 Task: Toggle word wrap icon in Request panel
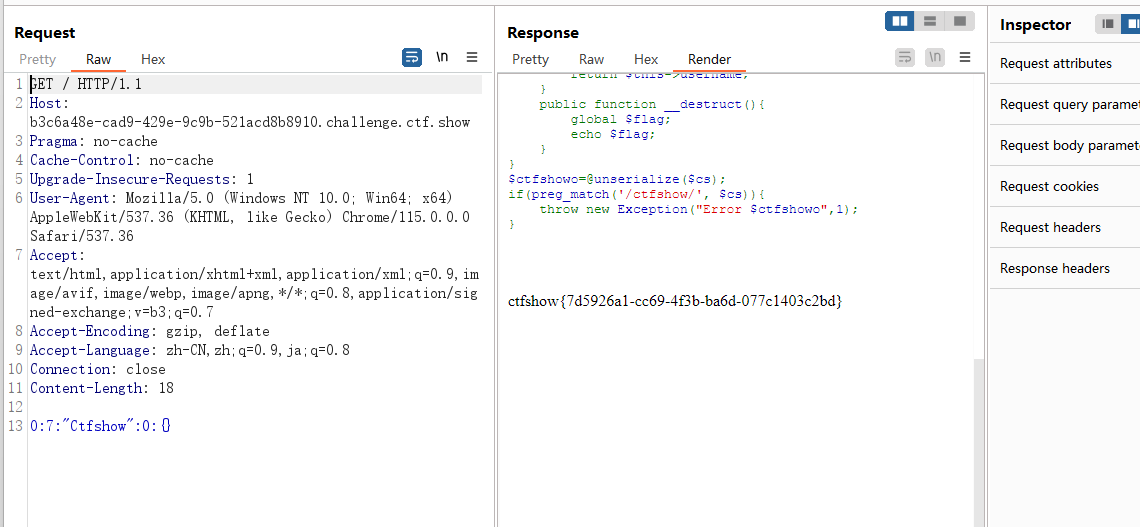pyautogui.click(x=412, y=57)
